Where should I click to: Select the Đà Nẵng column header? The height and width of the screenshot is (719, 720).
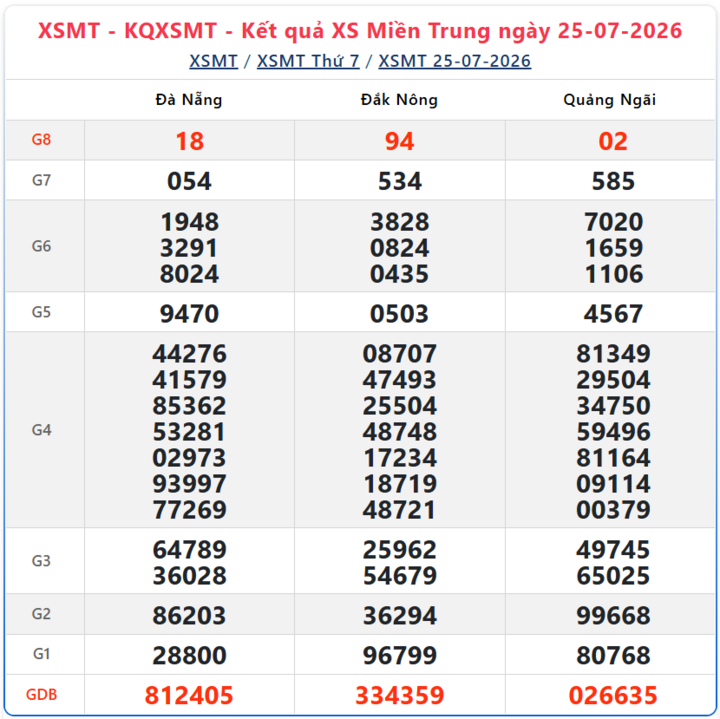coord(189,100)
